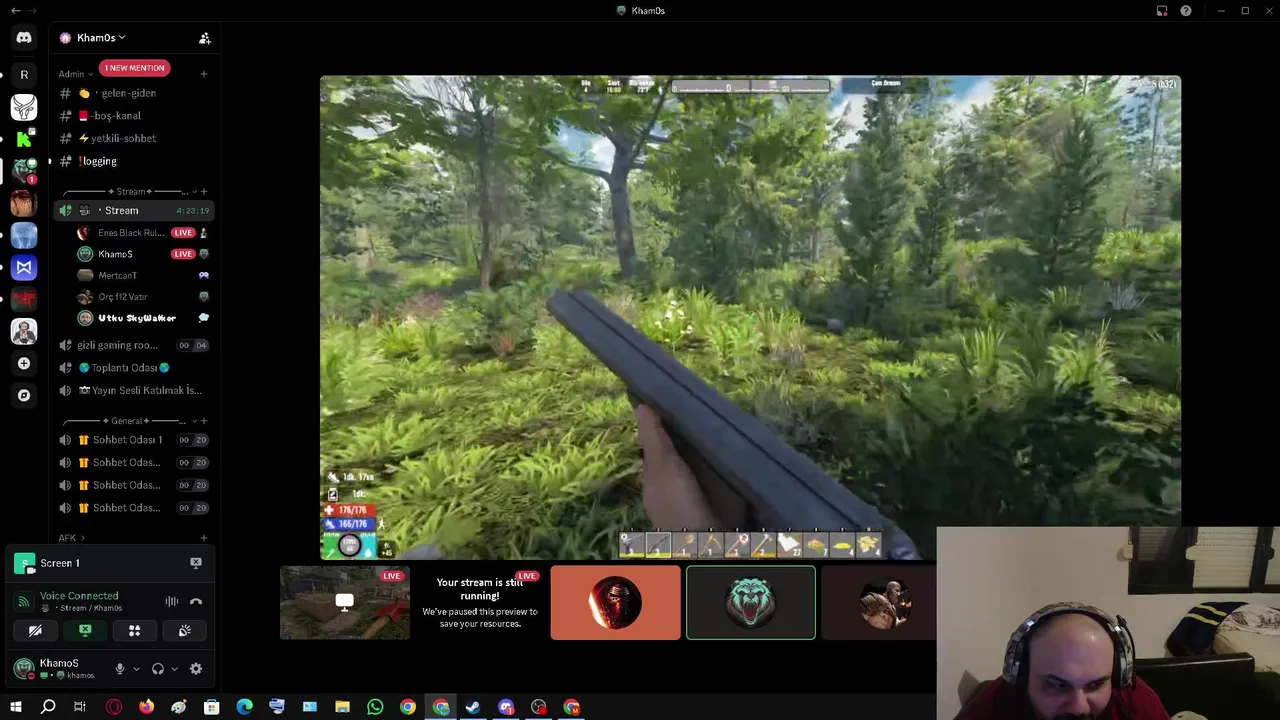Open the green 'K' server icon

24,139
